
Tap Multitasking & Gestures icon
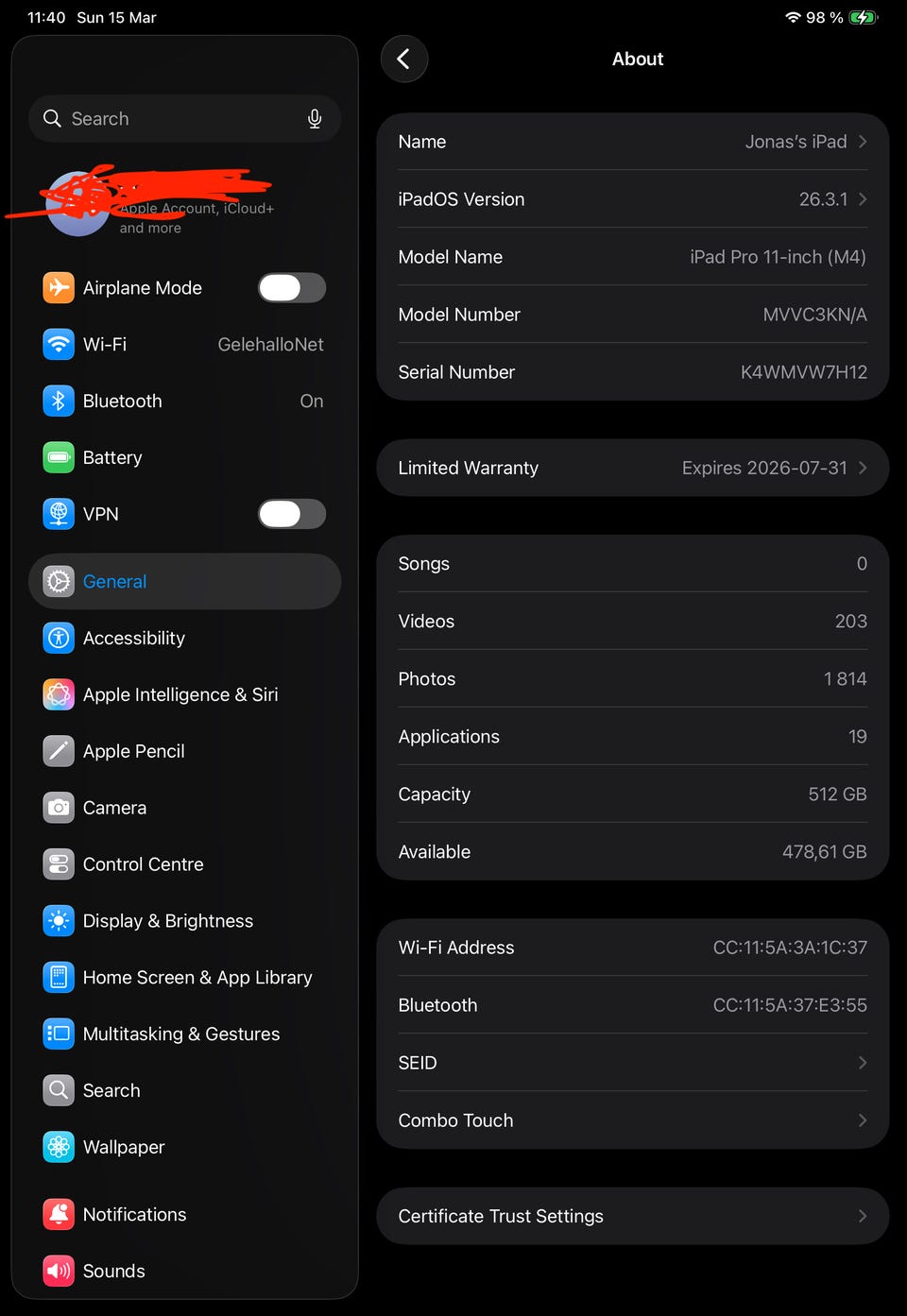pyautogui.click(x=59, y=1034)
